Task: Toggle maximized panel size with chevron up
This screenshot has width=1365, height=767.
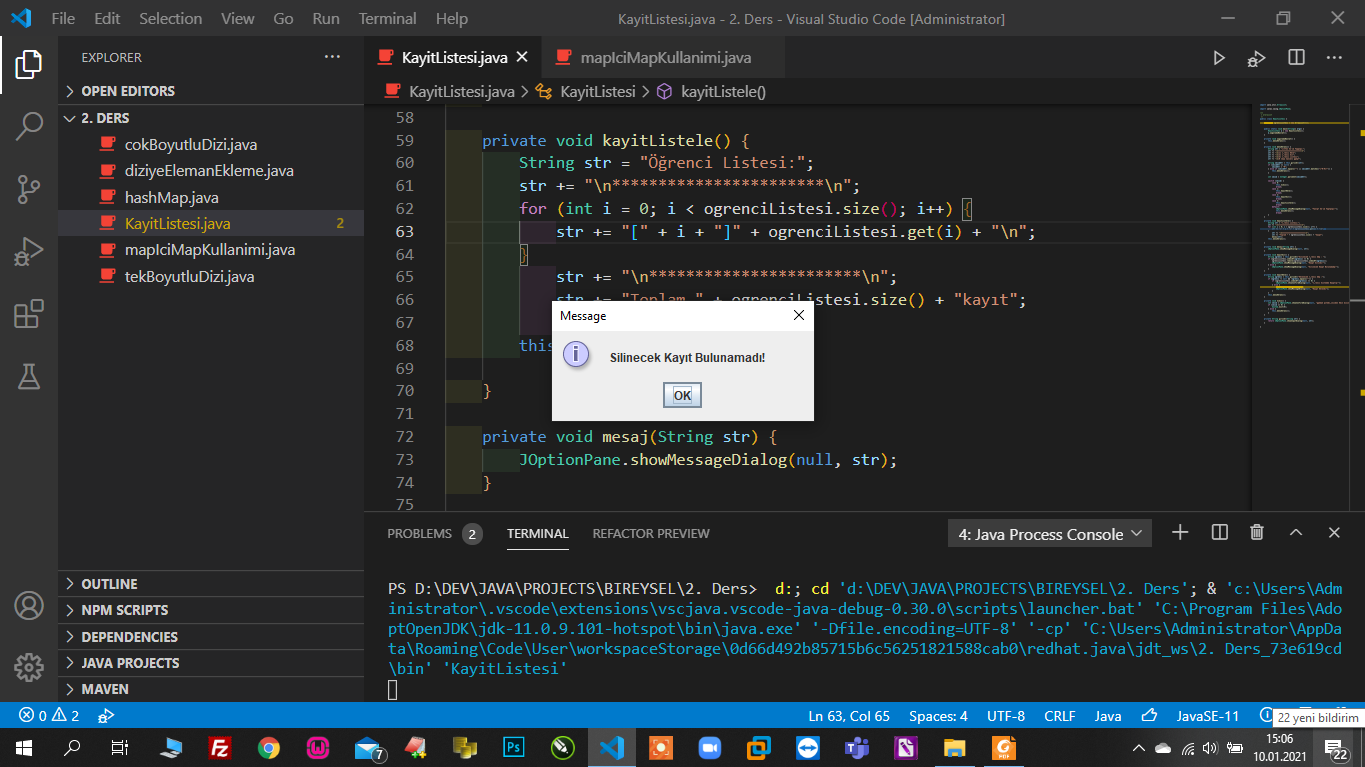Action: click(x=1296, y=533)
